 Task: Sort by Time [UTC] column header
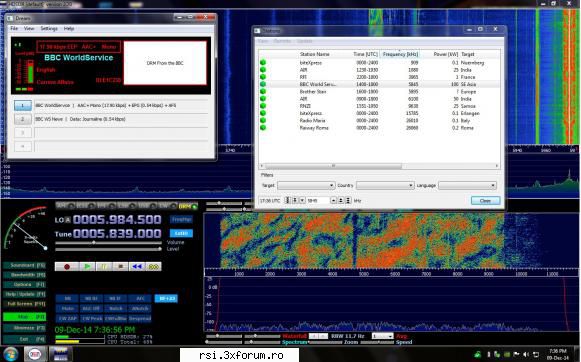(365, 54)
